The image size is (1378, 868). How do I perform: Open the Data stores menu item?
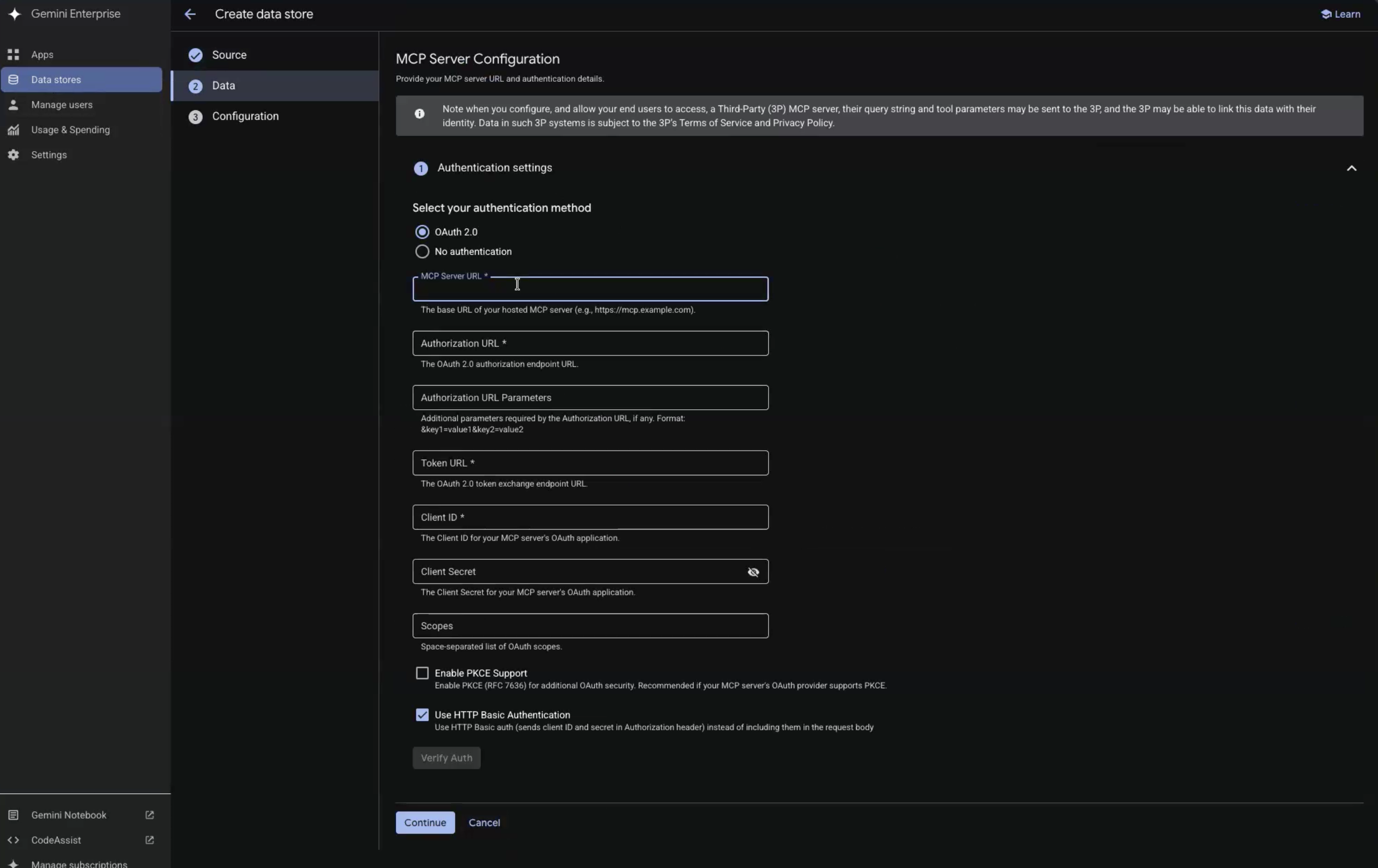tap(81, 80)
